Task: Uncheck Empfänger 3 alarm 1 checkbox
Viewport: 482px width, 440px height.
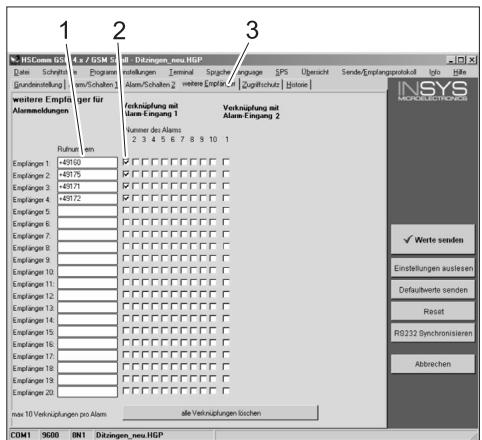Action: 126,186
